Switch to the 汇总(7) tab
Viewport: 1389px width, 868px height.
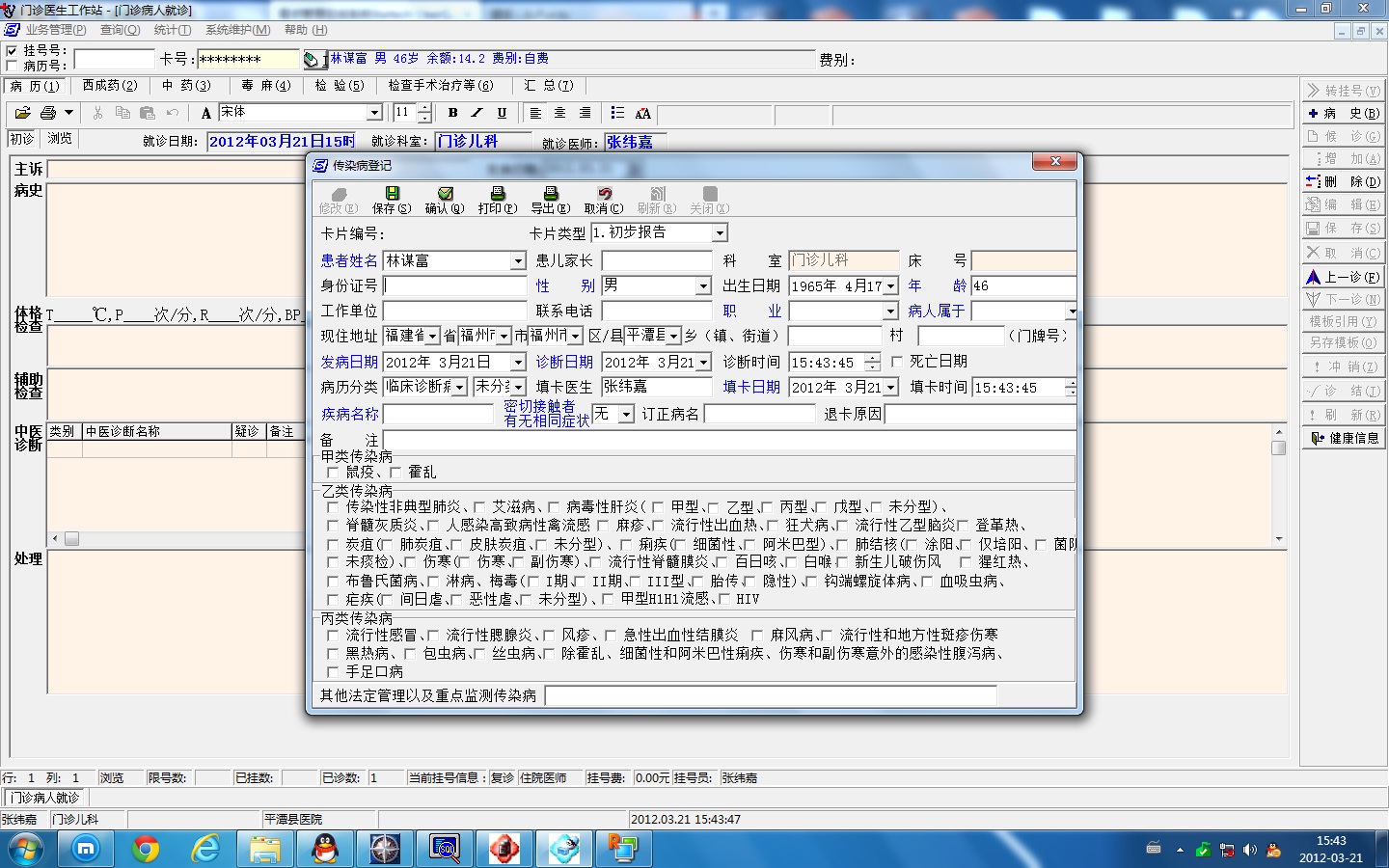tap(548, 86)
